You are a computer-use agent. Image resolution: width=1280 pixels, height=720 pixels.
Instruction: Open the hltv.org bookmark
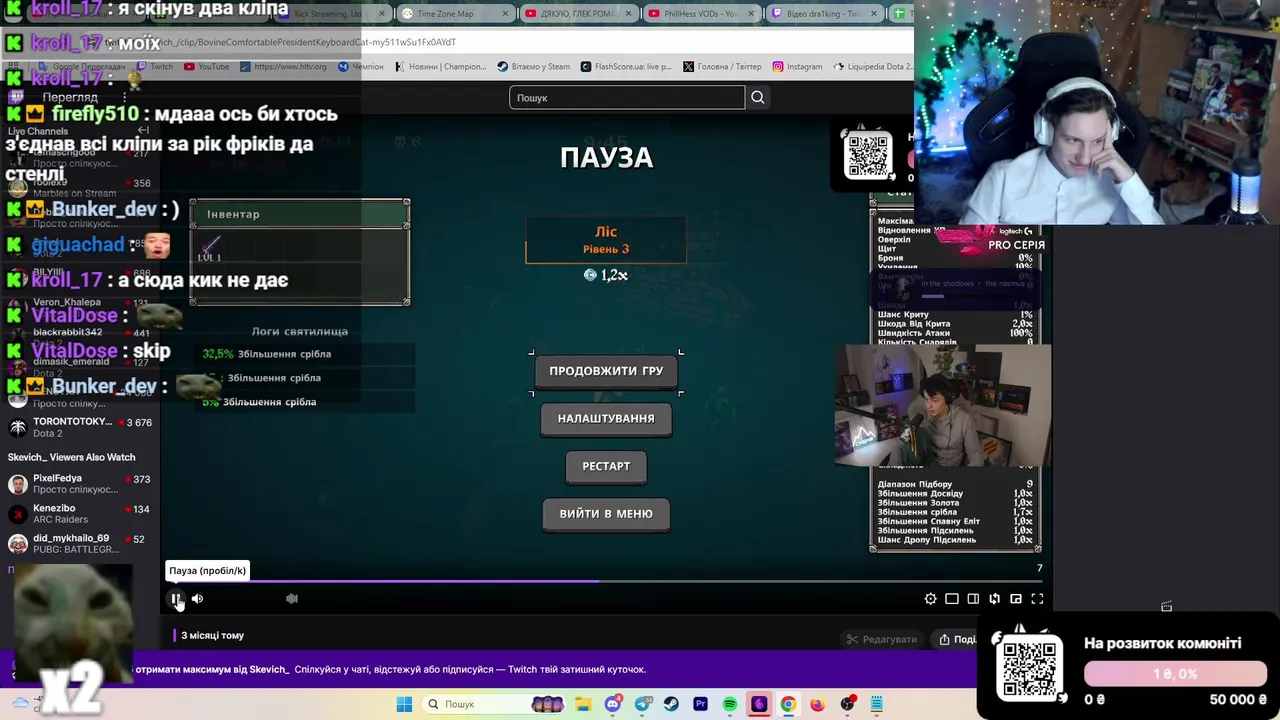point(283,67)
